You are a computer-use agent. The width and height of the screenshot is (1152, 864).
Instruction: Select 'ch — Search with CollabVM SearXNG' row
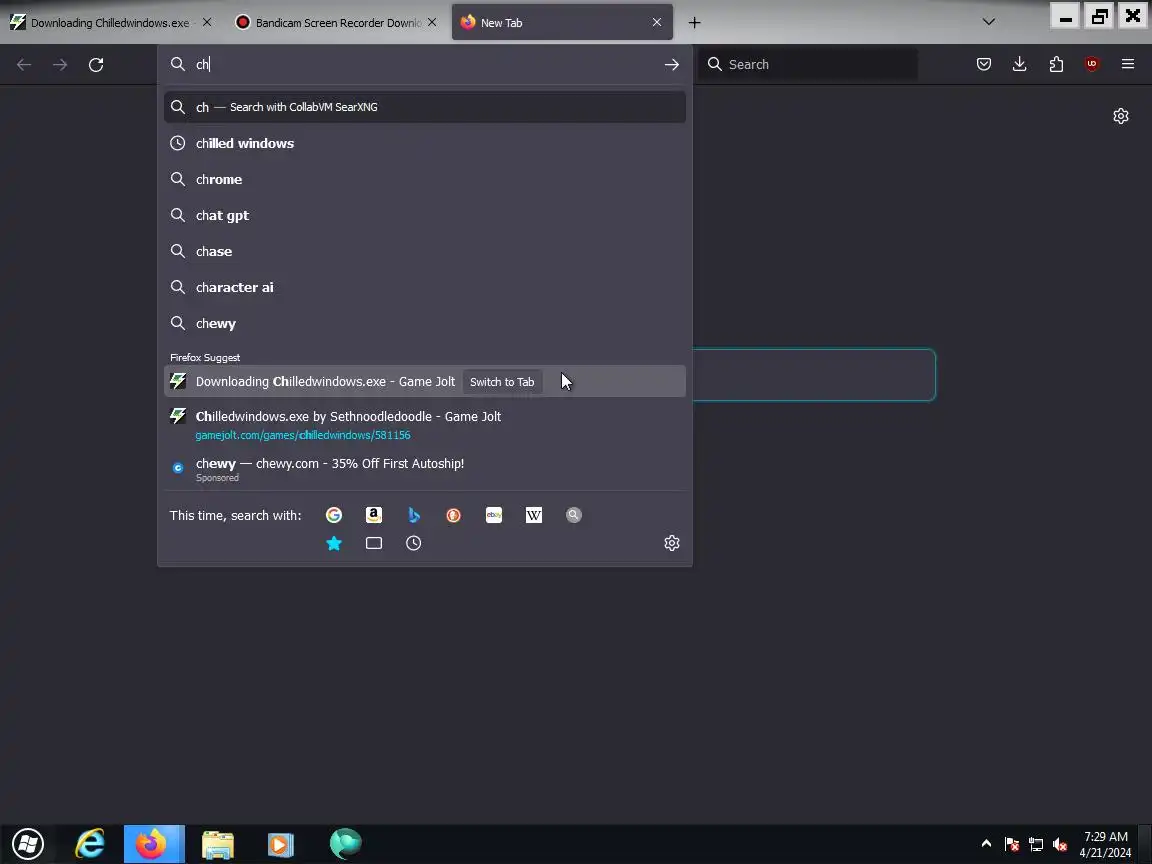(425, 107)
